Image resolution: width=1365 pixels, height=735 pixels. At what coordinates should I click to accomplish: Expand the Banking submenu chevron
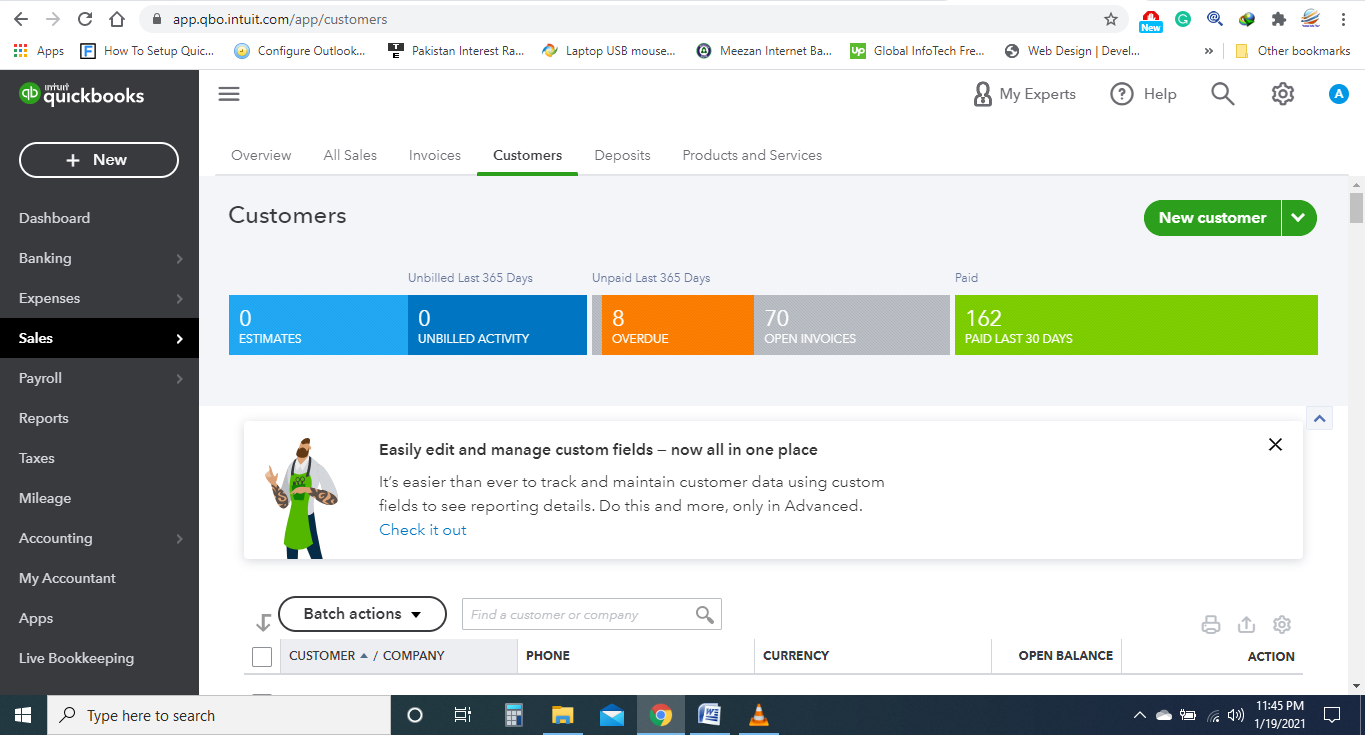point(180,258)
